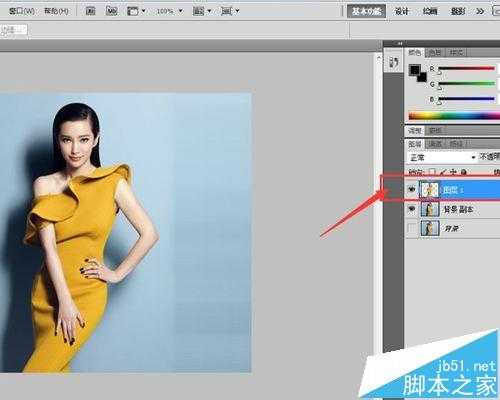Image resolution: width=500 pixels, height=400 pixels.
Task: Toggle lock transparent pixels box
Action: coord(432,172)
